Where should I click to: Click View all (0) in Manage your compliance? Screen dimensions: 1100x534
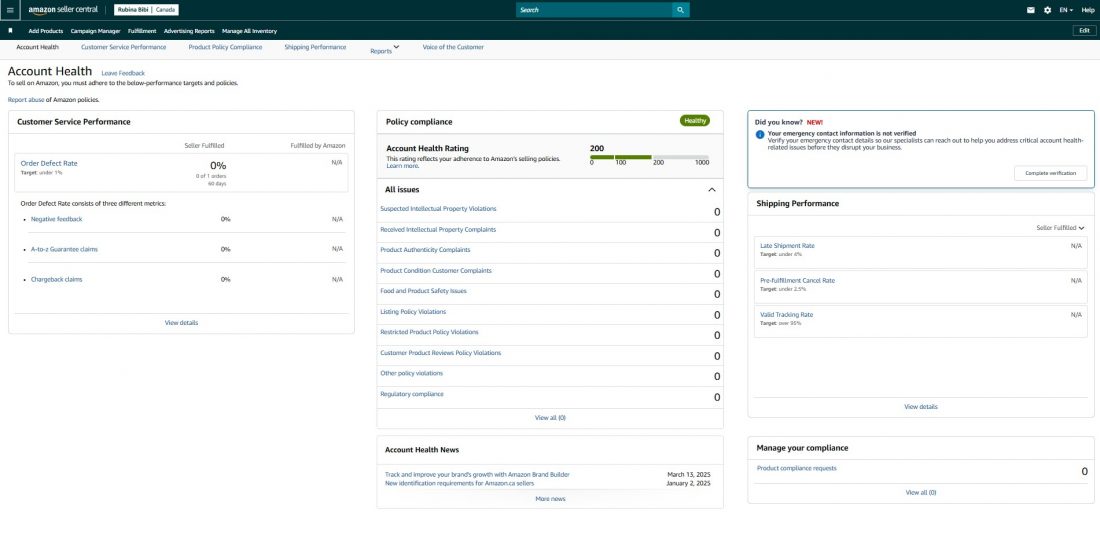point(920,493)
